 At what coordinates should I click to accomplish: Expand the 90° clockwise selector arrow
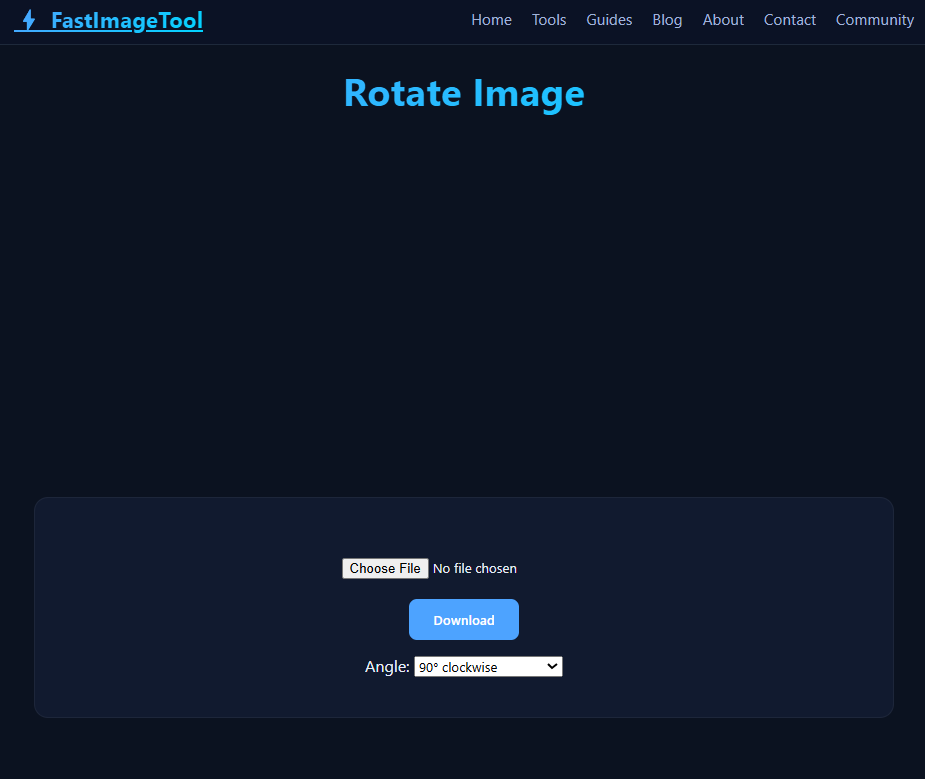(552, 666)
